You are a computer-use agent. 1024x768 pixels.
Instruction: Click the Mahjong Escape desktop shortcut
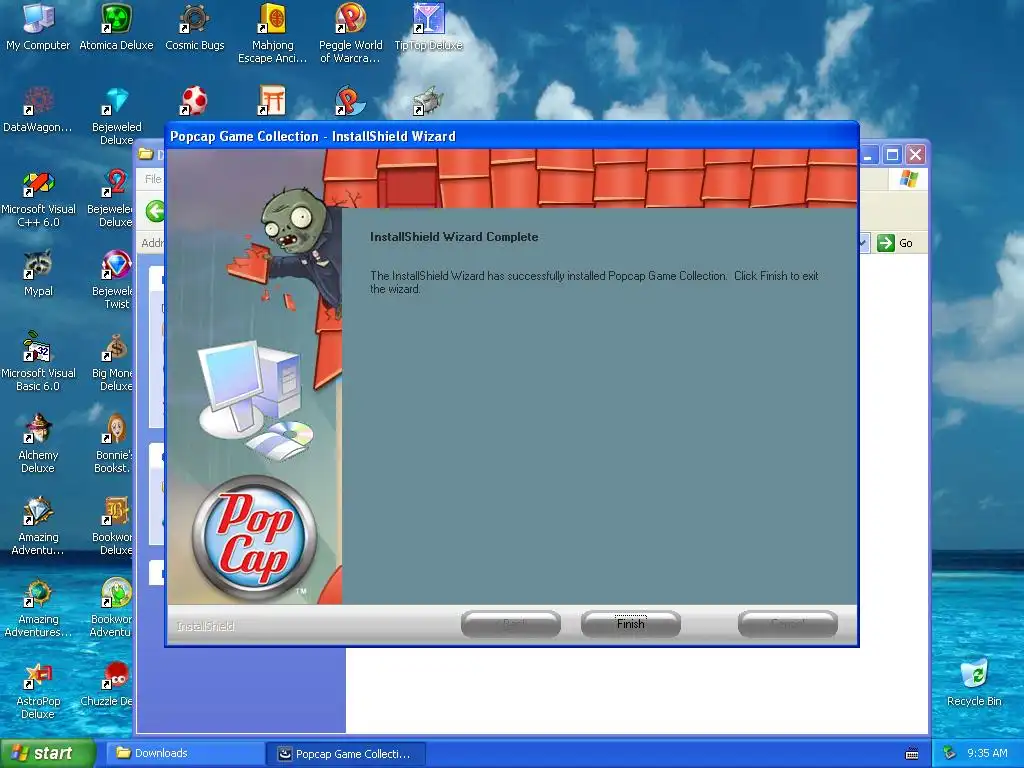(x=272, y=33)
